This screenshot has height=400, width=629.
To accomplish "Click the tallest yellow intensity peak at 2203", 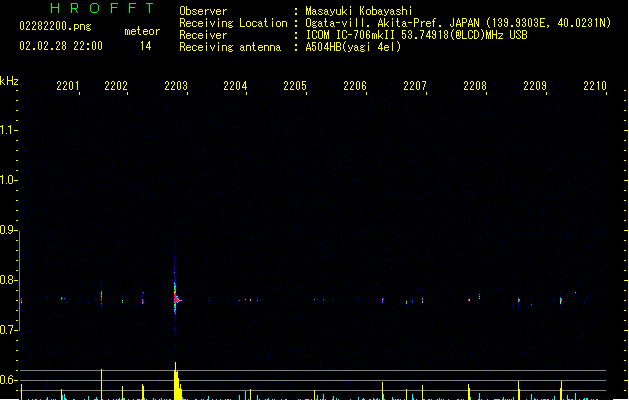I will click(x=177, y=381).
